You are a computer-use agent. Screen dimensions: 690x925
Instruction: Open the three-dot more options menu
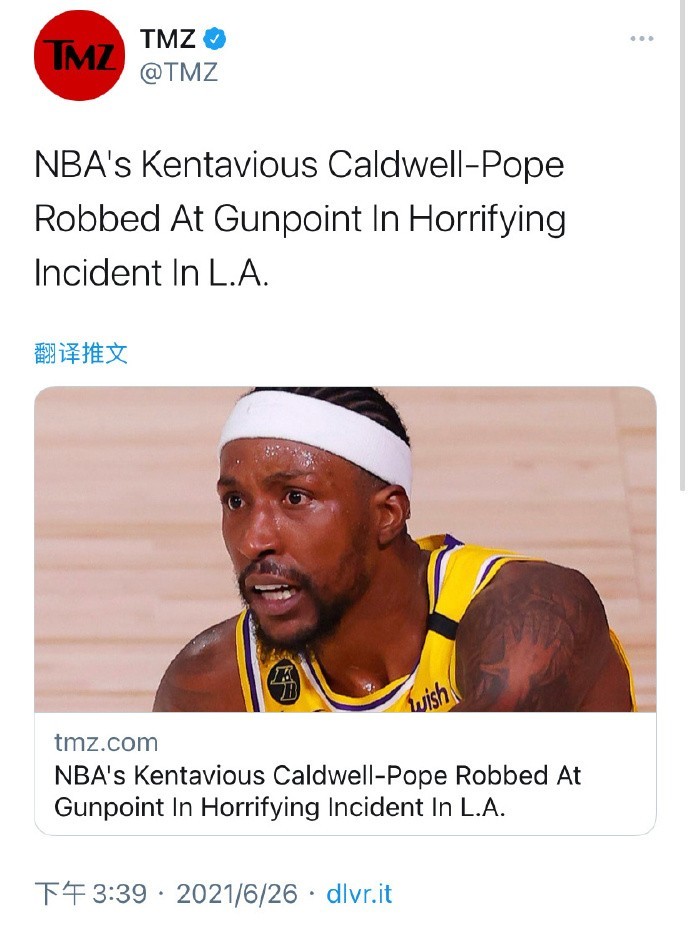(x=642, y=38)
